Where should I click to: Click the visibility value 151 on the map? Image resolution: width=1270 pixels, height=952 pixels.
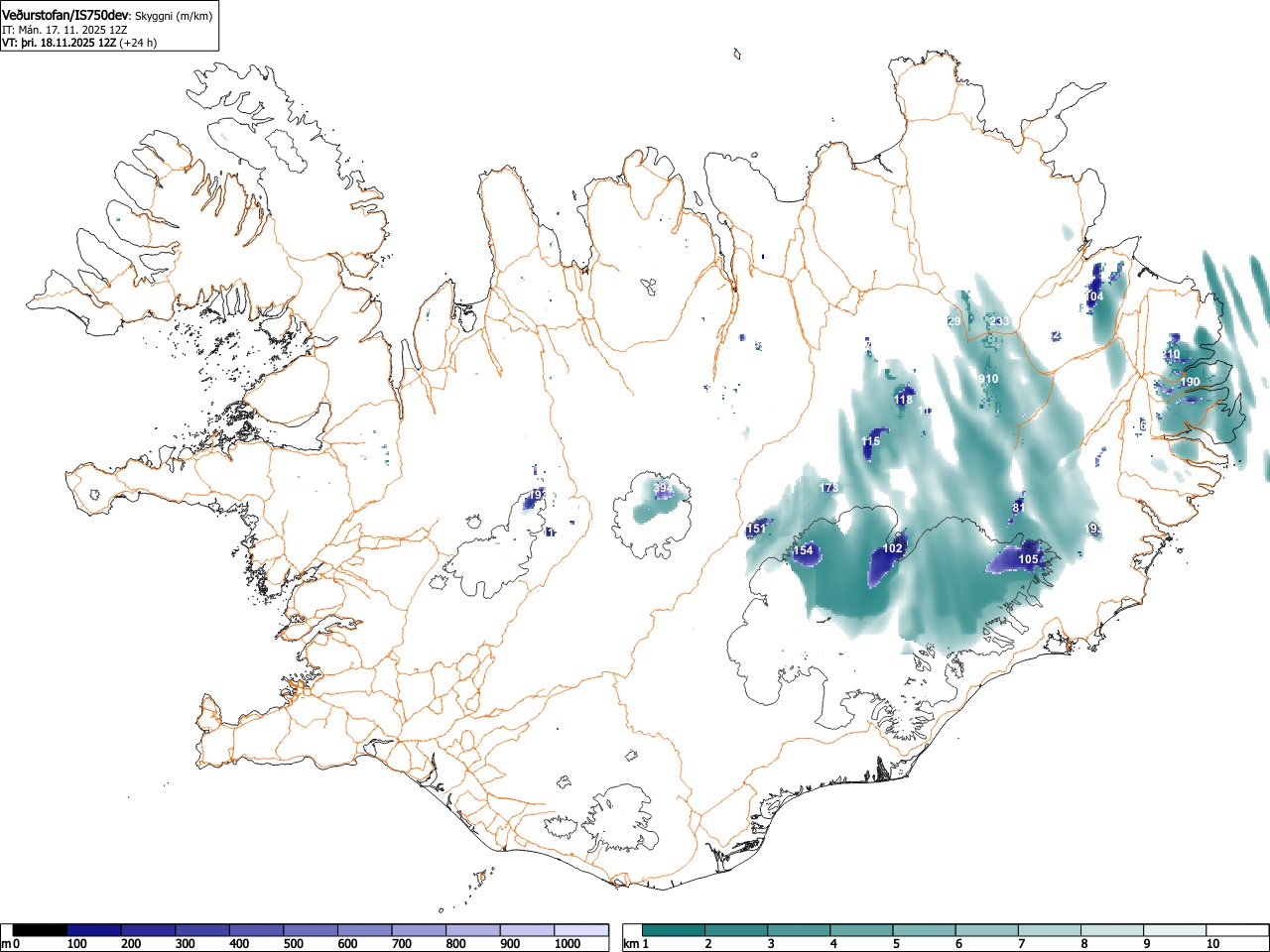(x=756, y=529)
